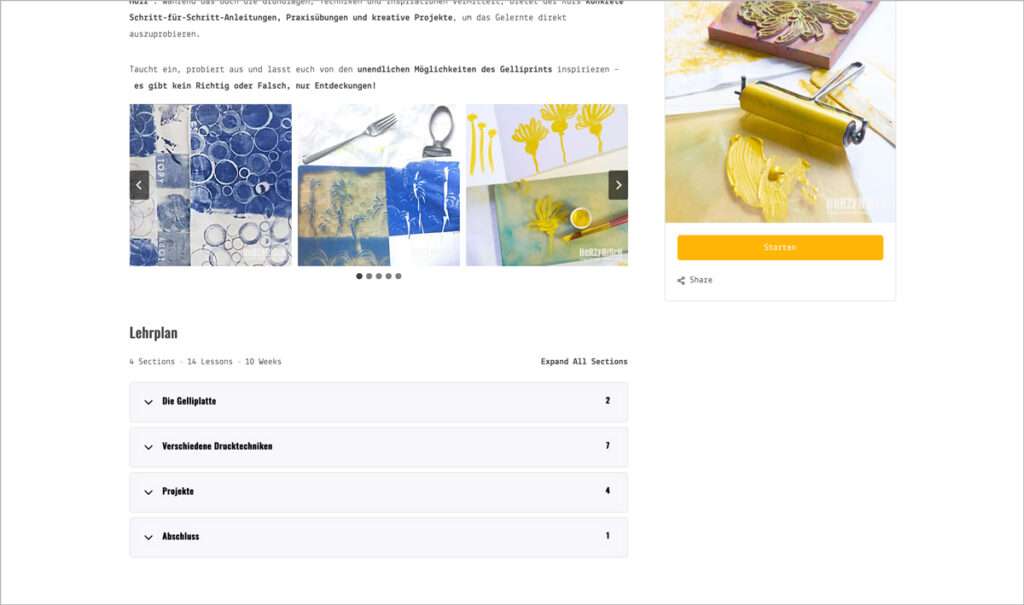Click chevron icon next to Verschiedene Drucktechniken

pyautogui.click(x=148, y=447)
